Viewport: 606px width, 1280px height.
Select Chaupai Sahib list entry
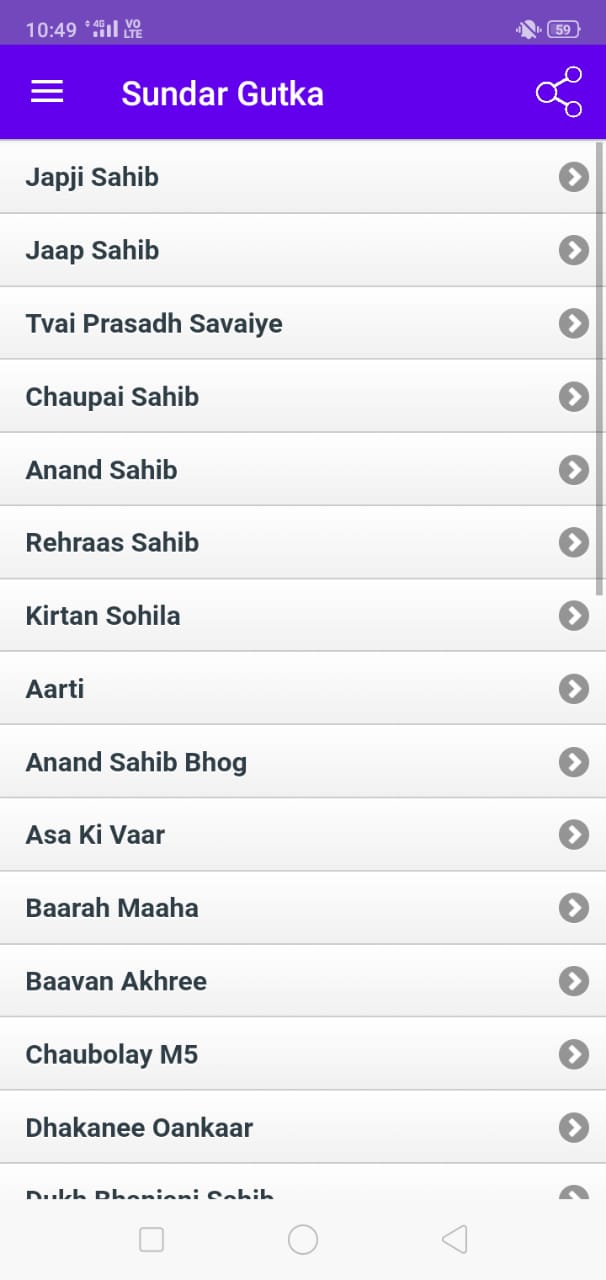point(112,396)
